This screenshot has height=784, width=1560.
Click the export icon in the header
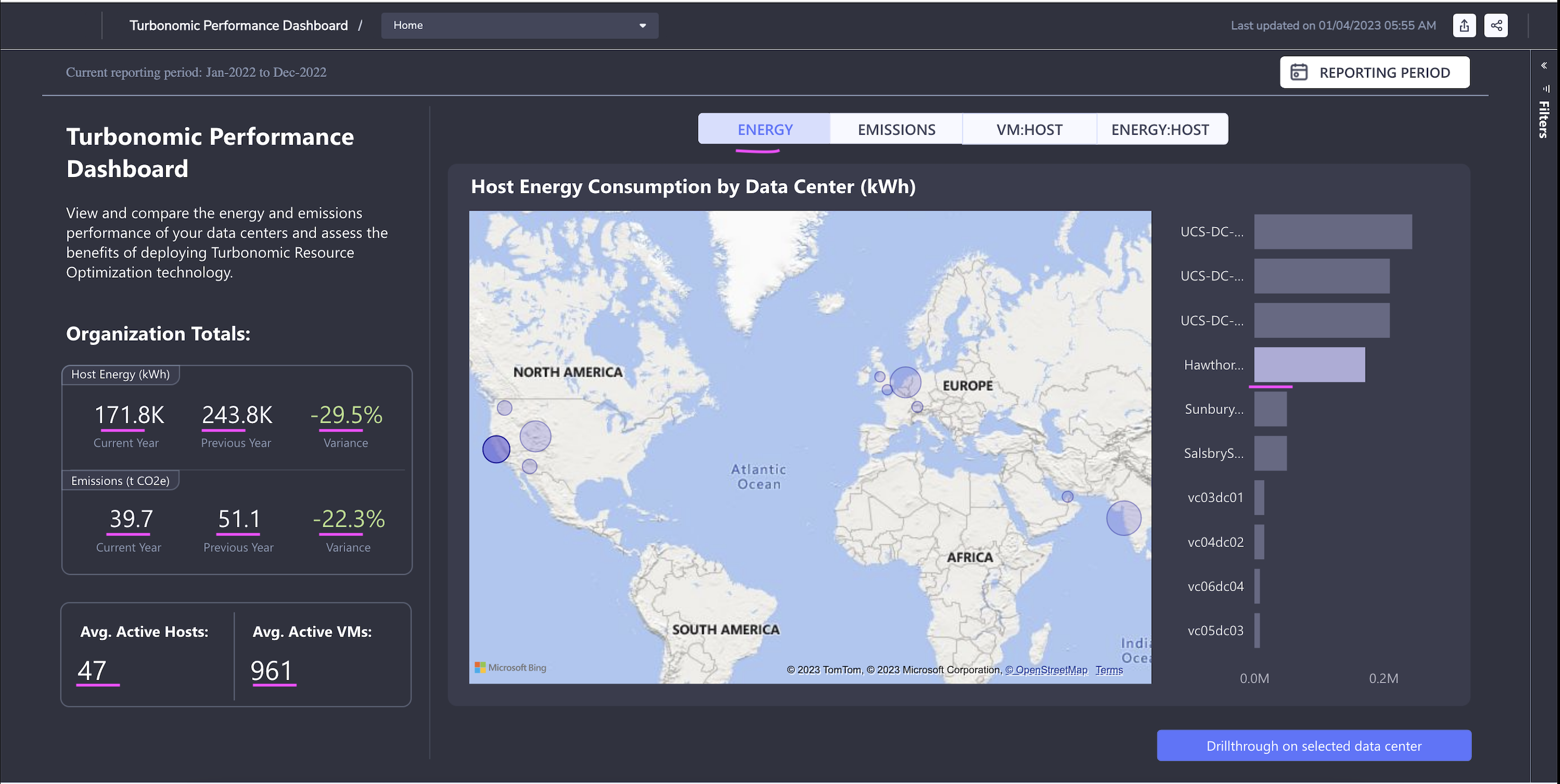point(1464,25)
